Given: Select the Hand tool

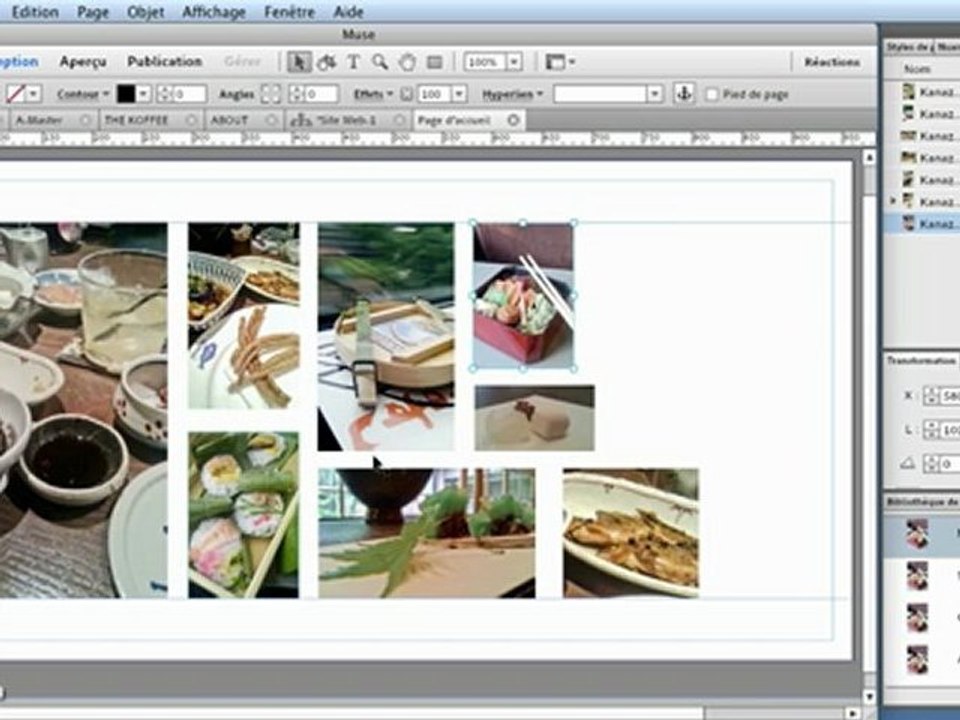Looking at the screenshot, I should [407, 62].
